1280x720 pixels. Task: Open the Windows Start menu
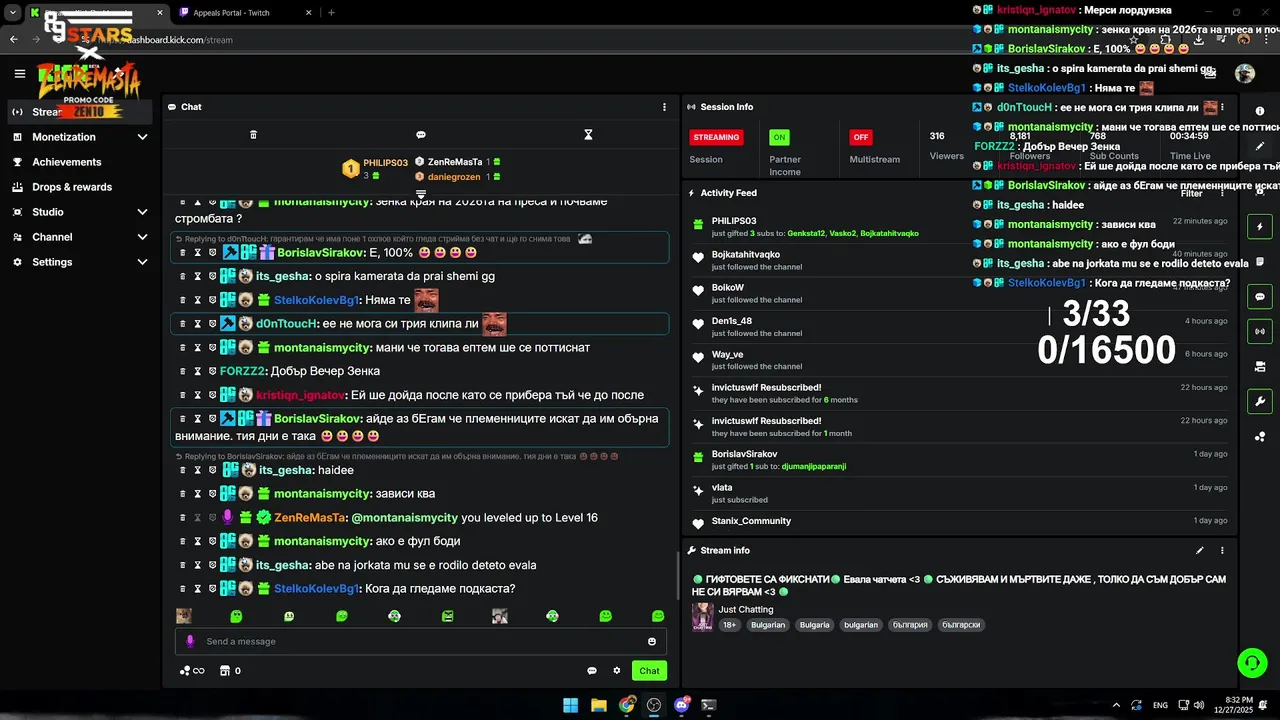(x=570, y=705)
